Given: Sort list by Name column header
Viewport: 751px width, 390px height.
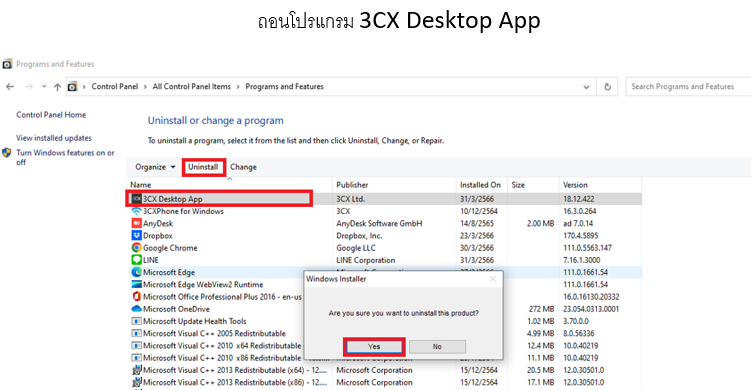Looking at the screenshot, I should (x=230, y=185).
